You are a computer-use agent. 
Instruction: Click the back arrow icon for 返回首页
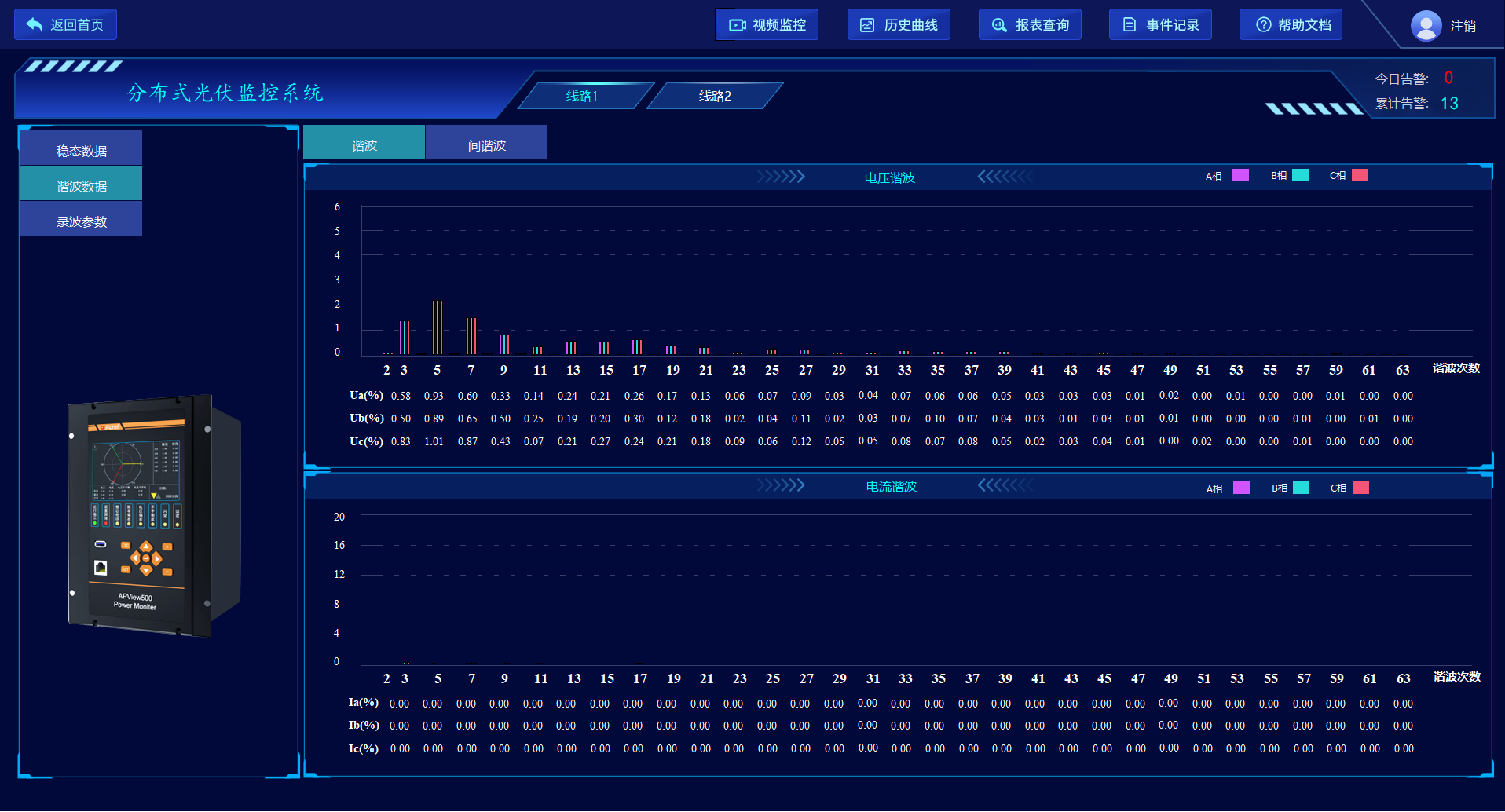pos(35,24)
